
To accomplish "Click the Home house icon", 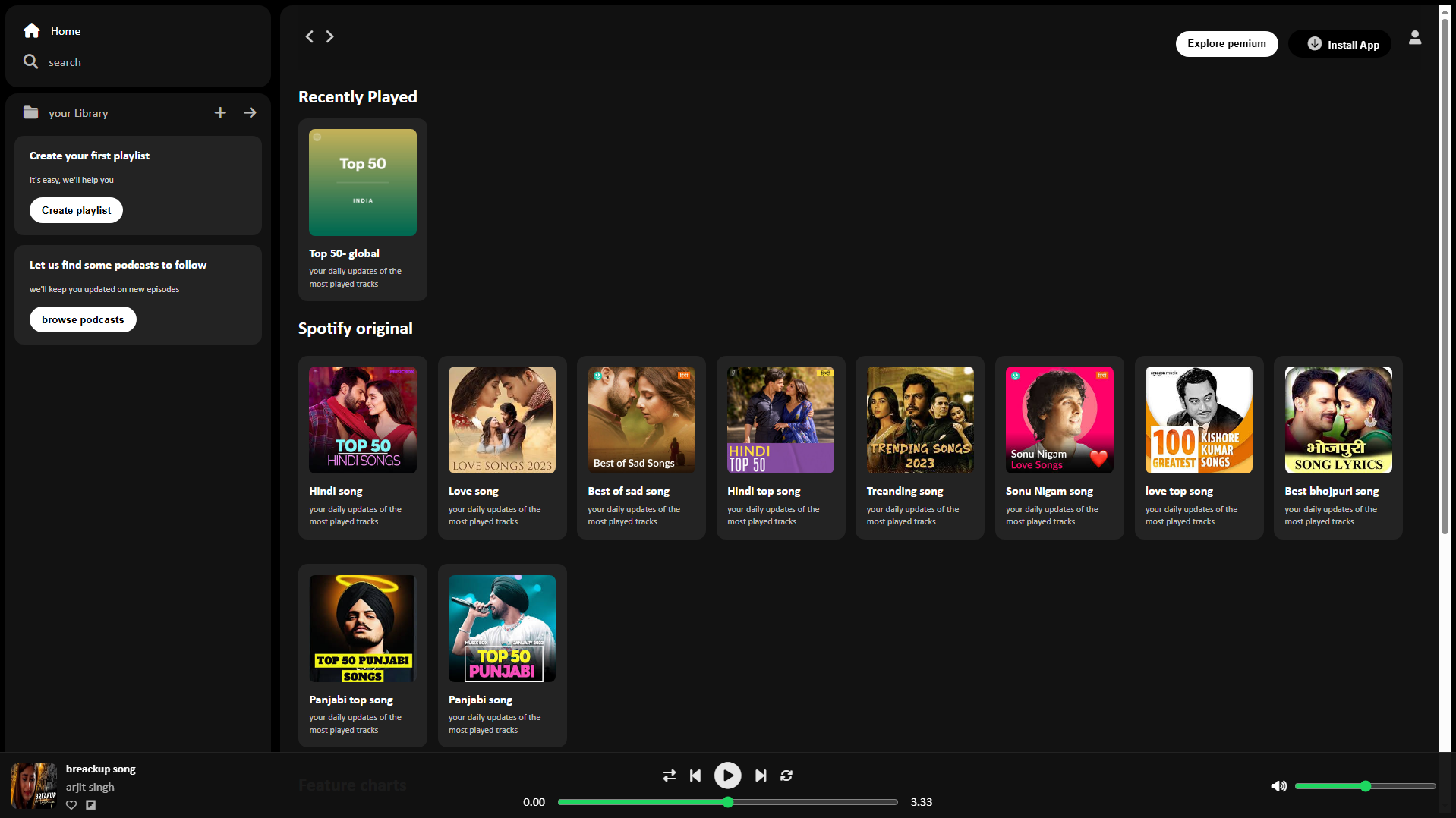I will click(31, 30).
